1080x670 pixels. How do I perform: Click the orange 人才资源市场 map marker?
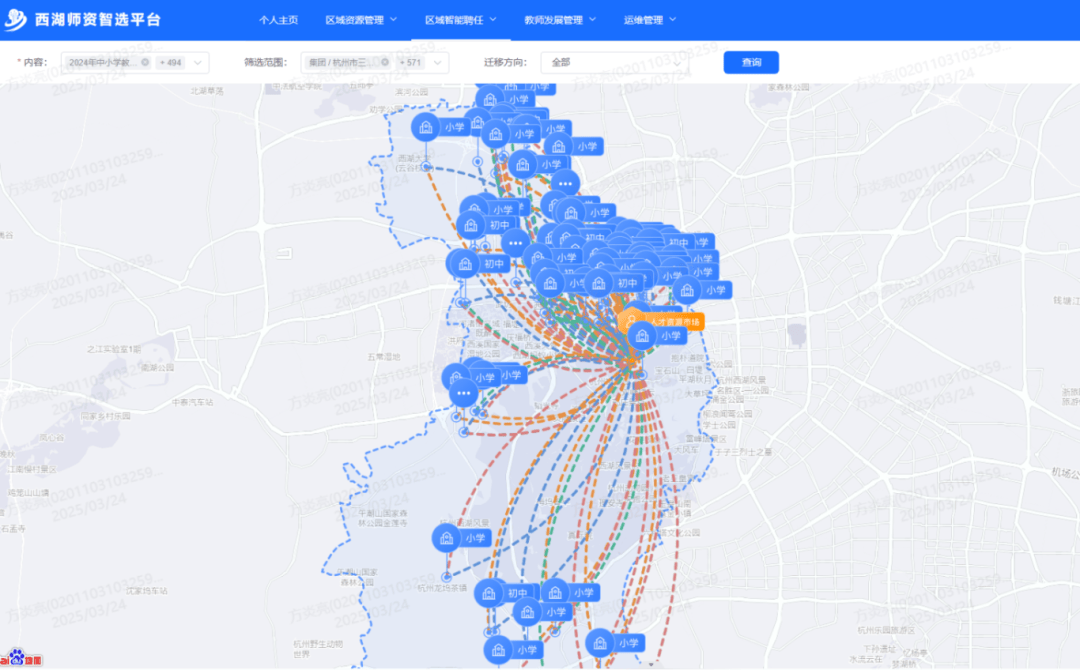[661, 321]
